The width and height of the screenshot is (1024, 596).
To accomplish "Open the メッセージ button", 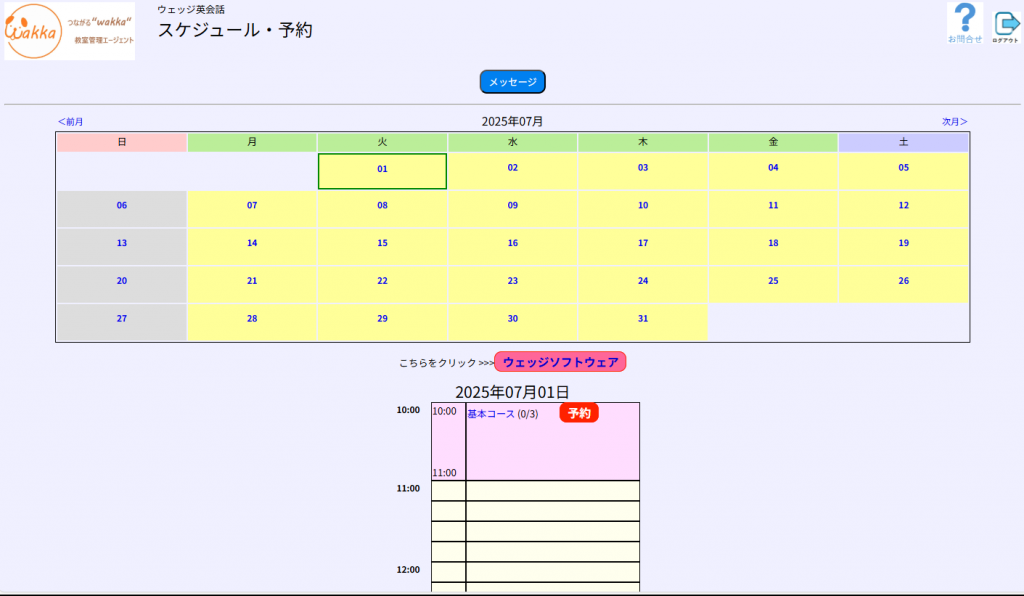I will pos(512,82).
